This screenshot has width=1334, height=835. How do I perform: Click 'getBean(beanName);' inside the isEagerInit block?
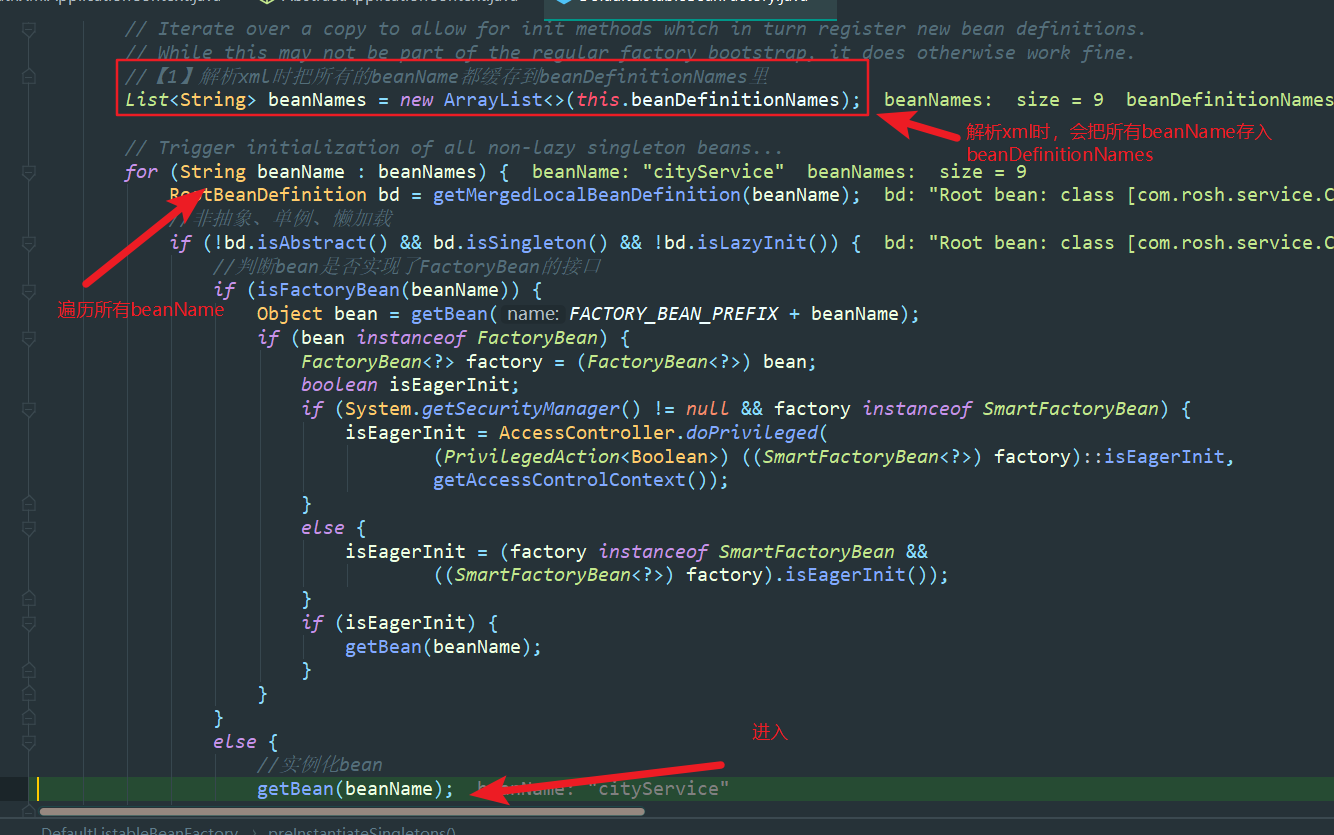point(443,647)
